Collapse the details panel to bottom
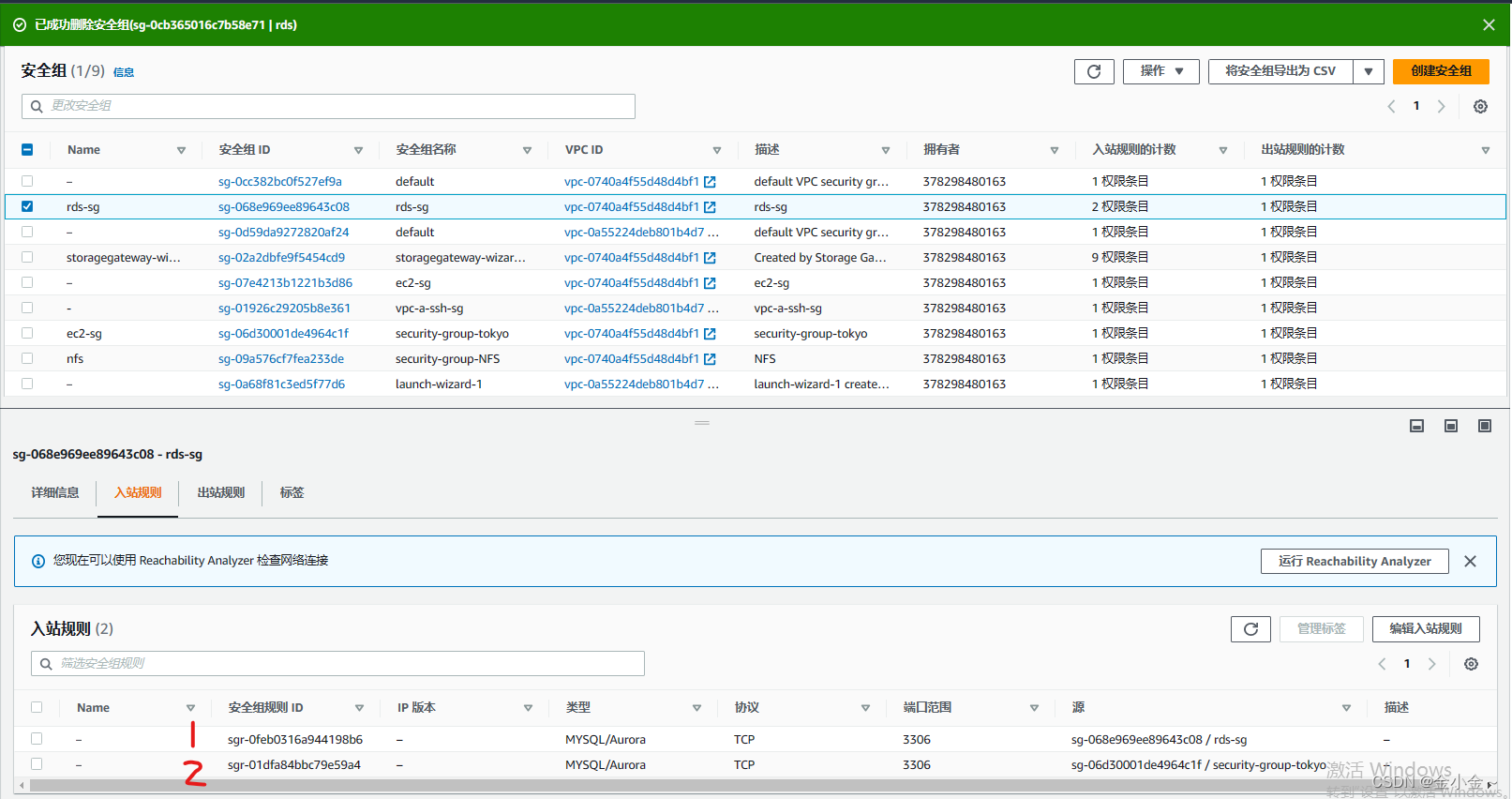Viewport: 1512px width, 799px height. (x=1417, y=426)
